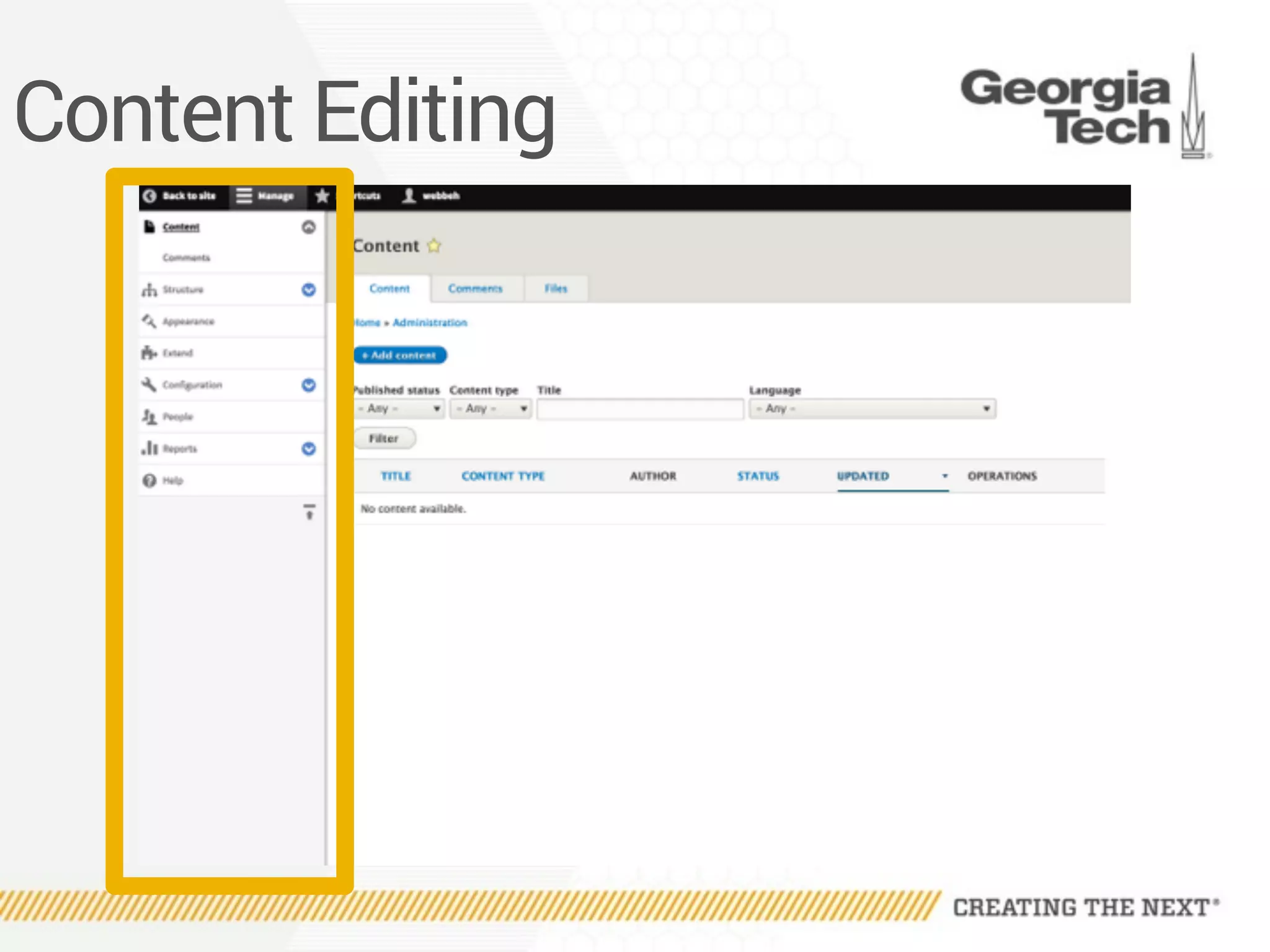
Task: Click the Content document icon in sidebar
Action: coord(149,227)
